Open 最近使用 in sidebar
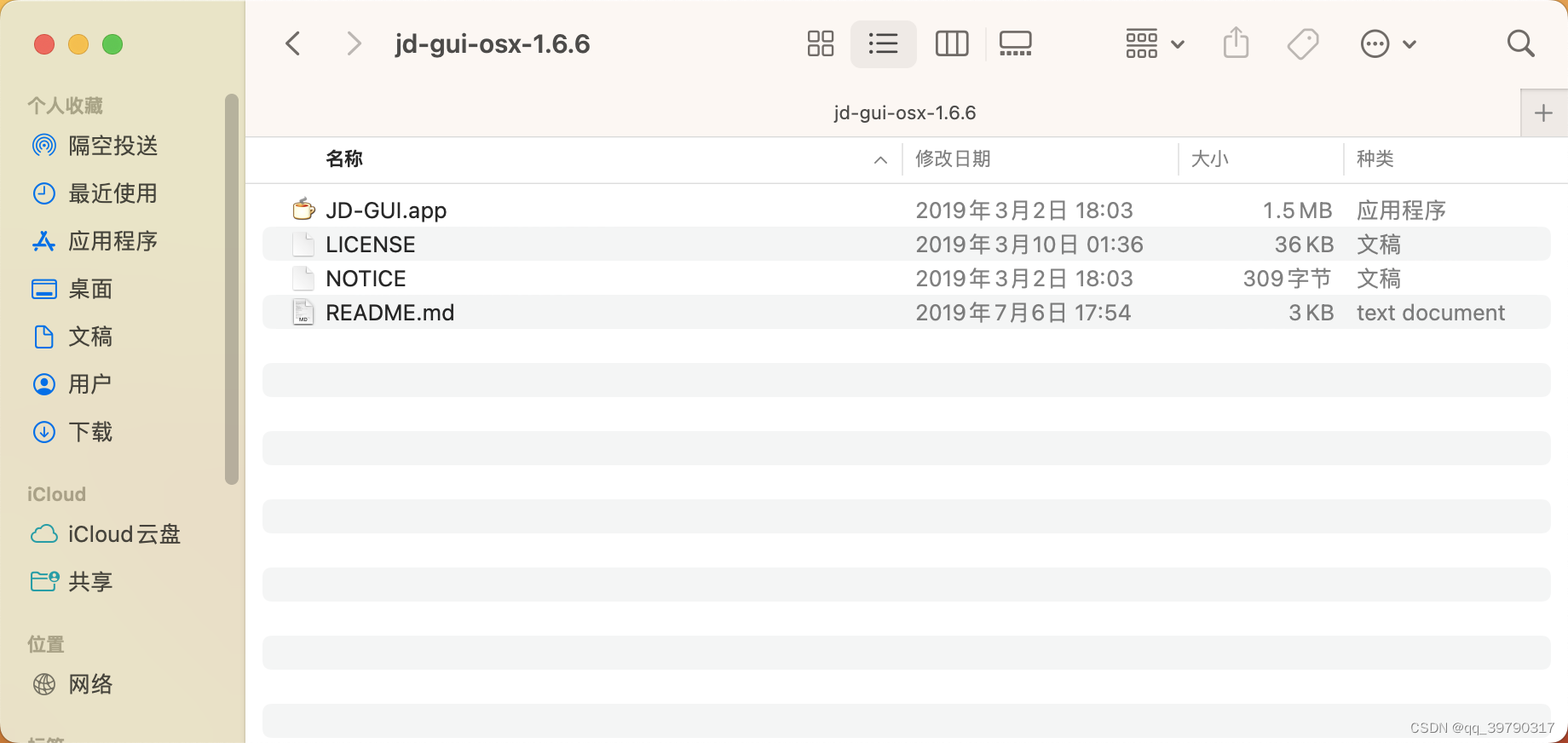The height and width of the screenshot is (743, 1568). pos(113,193)
